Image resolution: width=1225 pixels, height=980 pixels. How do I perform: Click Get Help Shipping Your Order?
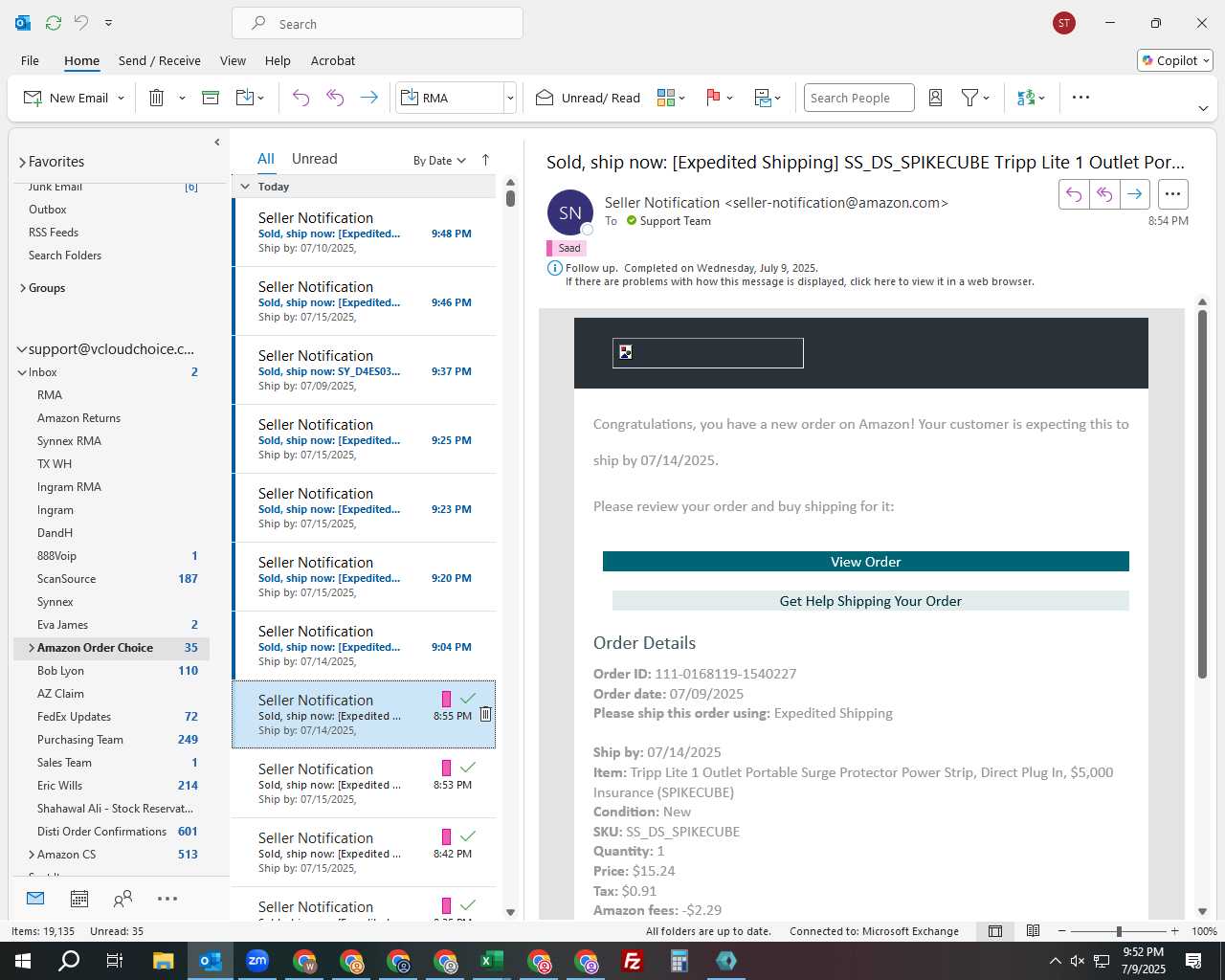[871, 601]
